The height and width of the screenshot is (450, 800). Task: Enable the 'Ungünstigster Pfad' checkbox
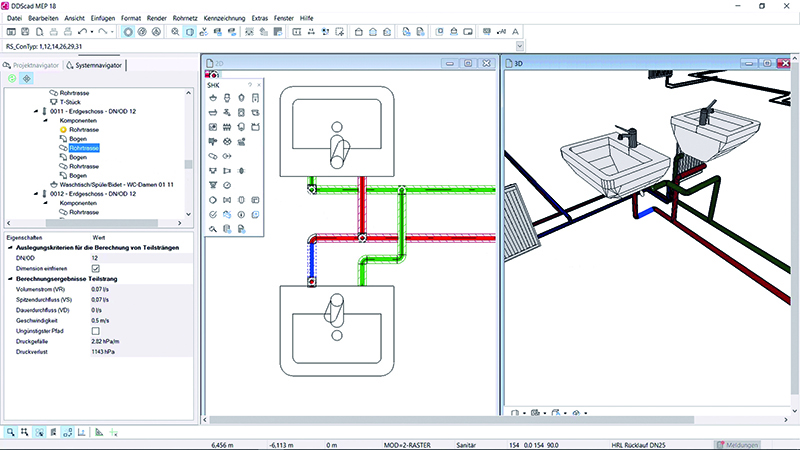(x=96, y=329)
